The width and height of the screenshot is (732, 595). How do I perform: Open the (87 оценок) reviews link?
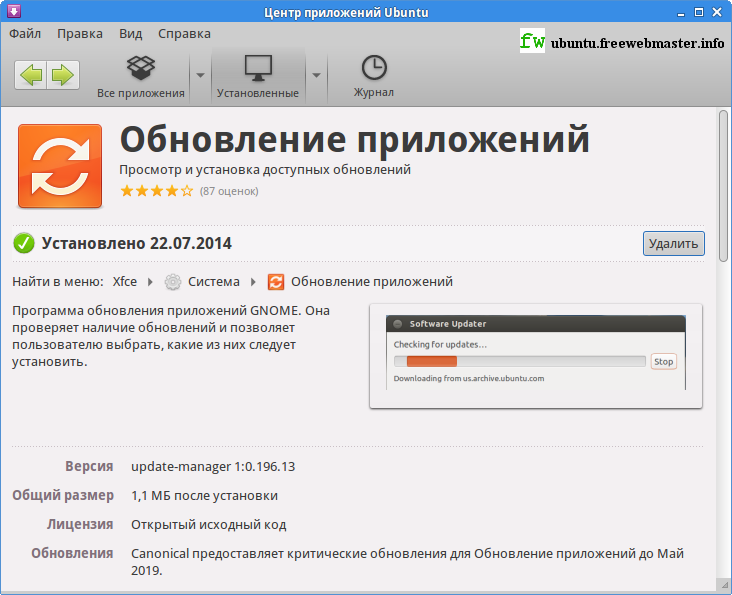229,191
